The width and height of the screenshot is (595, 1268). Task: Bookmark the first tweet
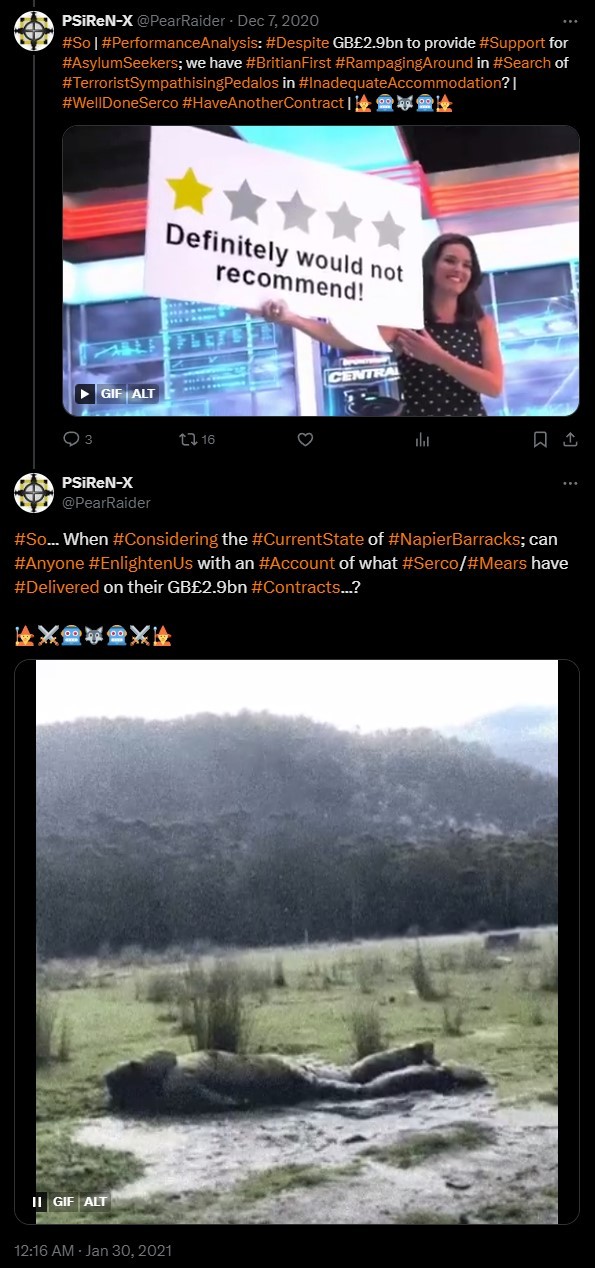point(540,439)
